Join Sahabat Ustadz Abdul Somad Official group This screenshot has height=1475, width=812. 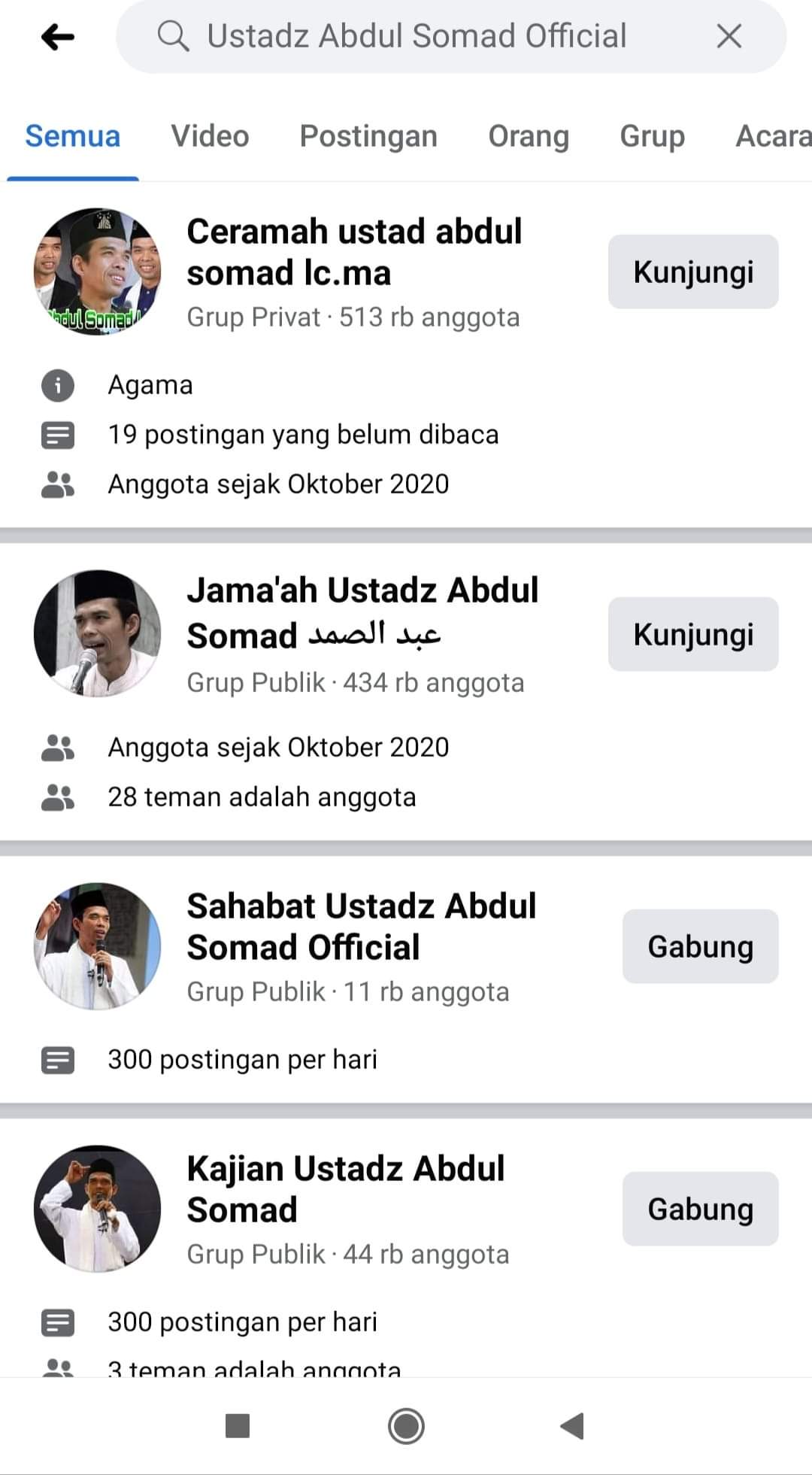pyautogui.click(x=700, y=946)
